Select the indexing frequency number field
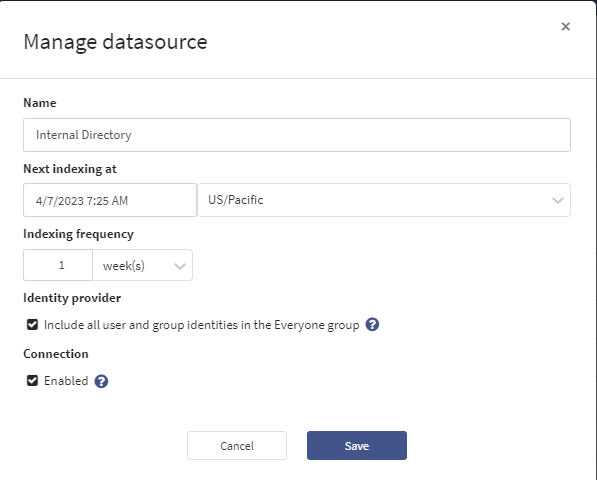Viewport: 597px width, 480px height. (58, 265)
